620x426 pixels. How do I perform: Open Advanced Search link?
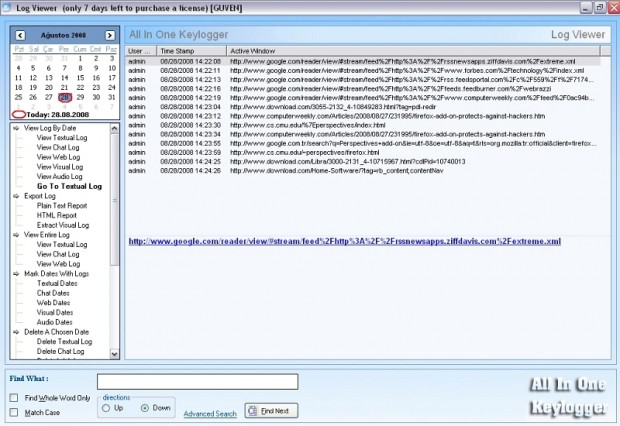click(x=210, y=414)
